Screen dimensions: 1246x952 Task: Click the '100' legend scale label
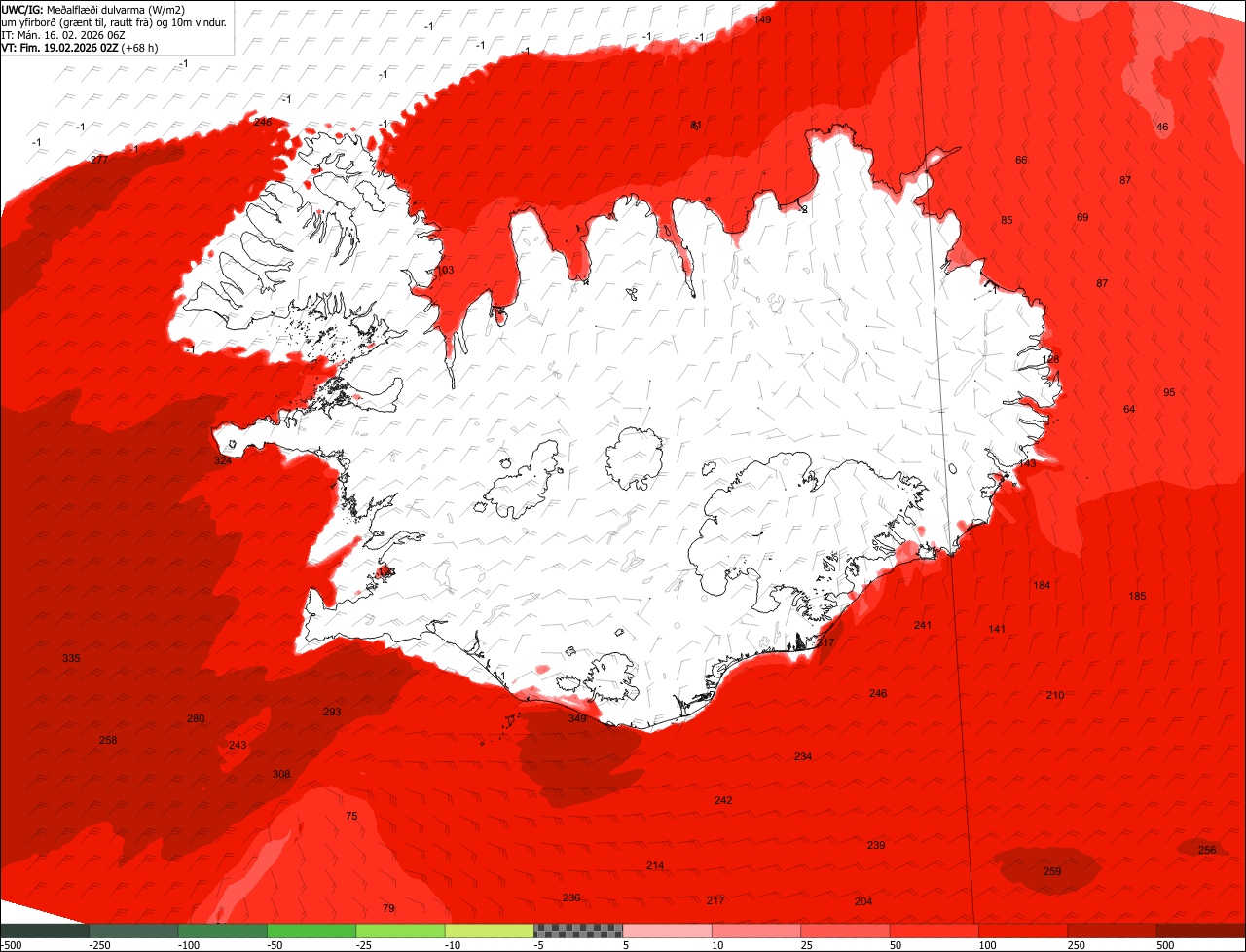(x=988, y=945)
